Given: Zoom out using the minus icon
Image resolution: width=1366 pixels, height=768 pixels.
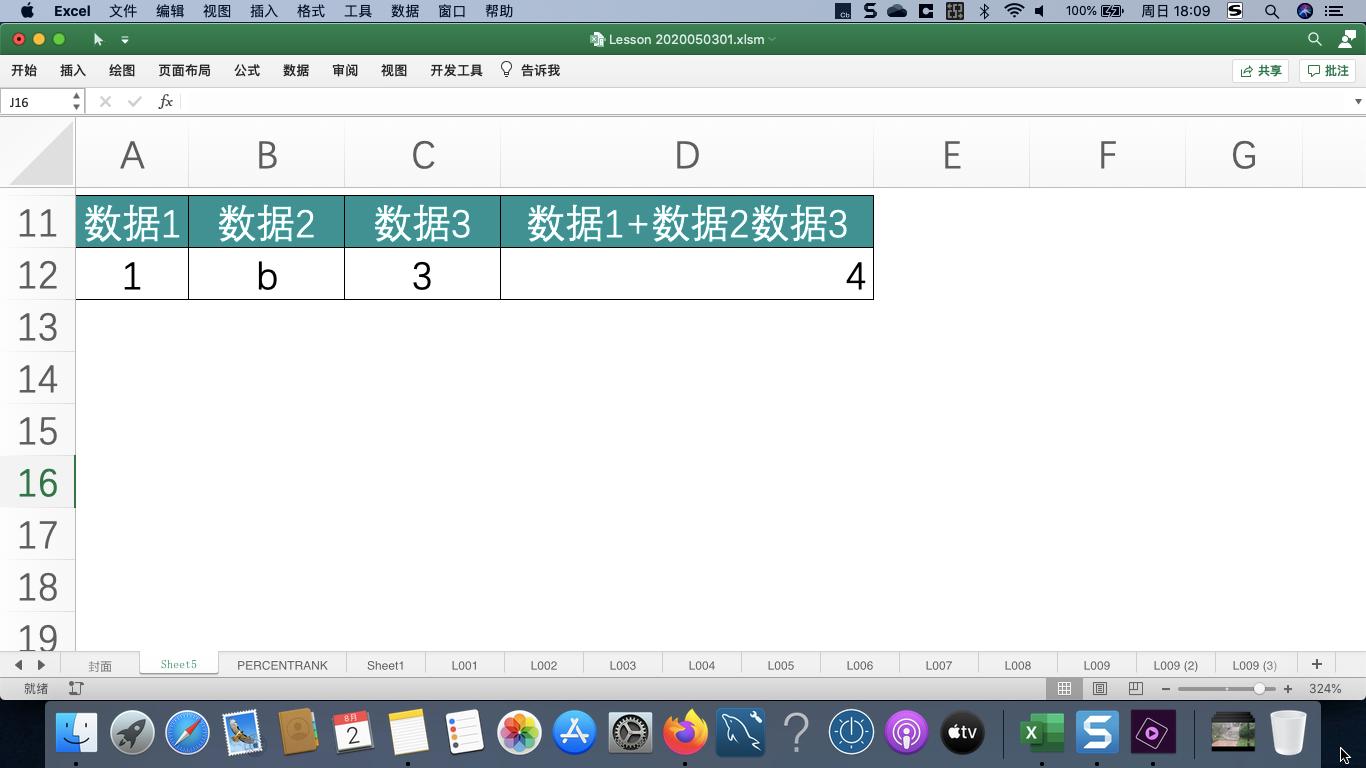Looking at the screenshot, I should 1164,688.
